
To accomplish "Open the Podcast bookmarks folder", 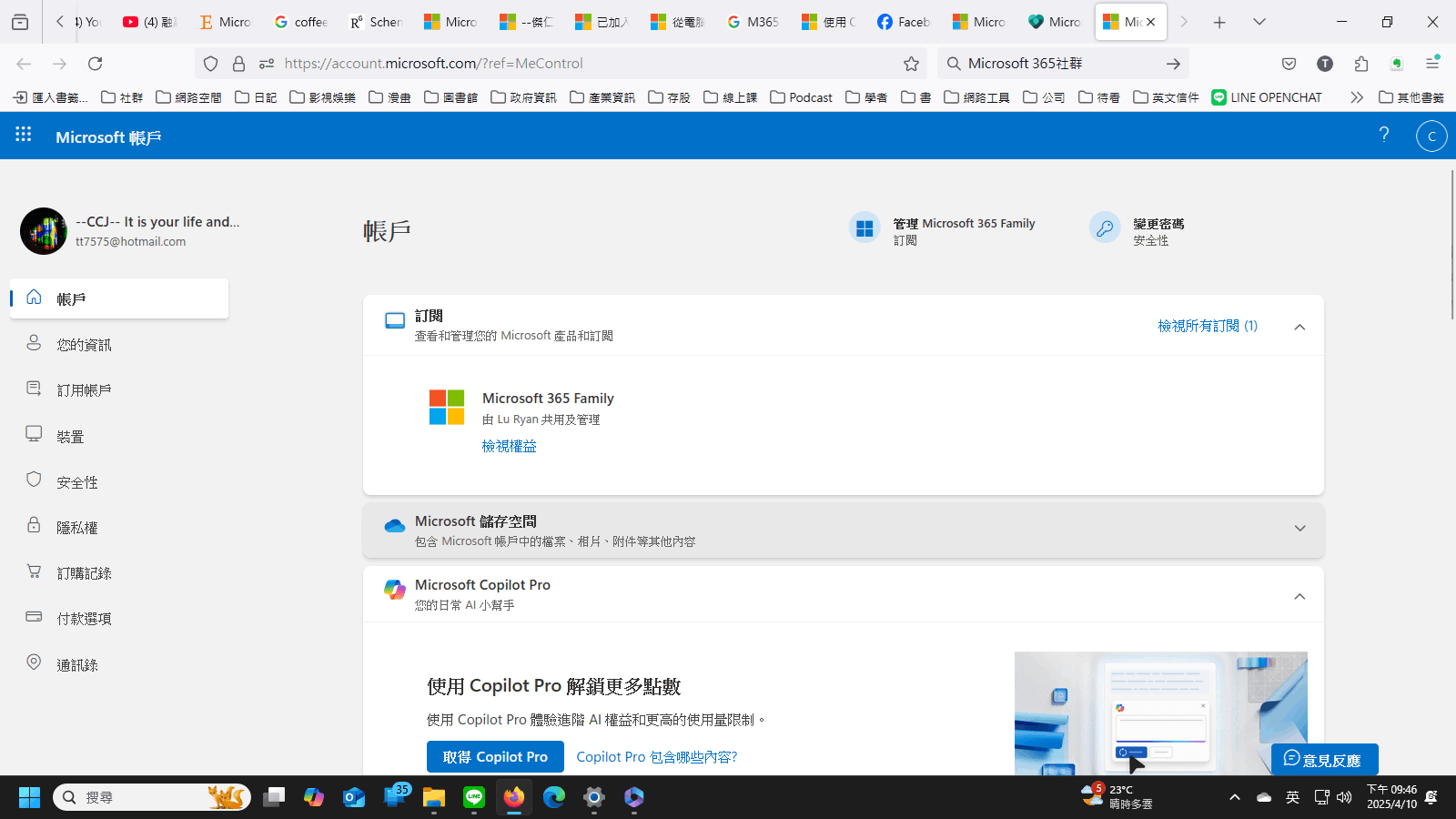I will 802,97.
